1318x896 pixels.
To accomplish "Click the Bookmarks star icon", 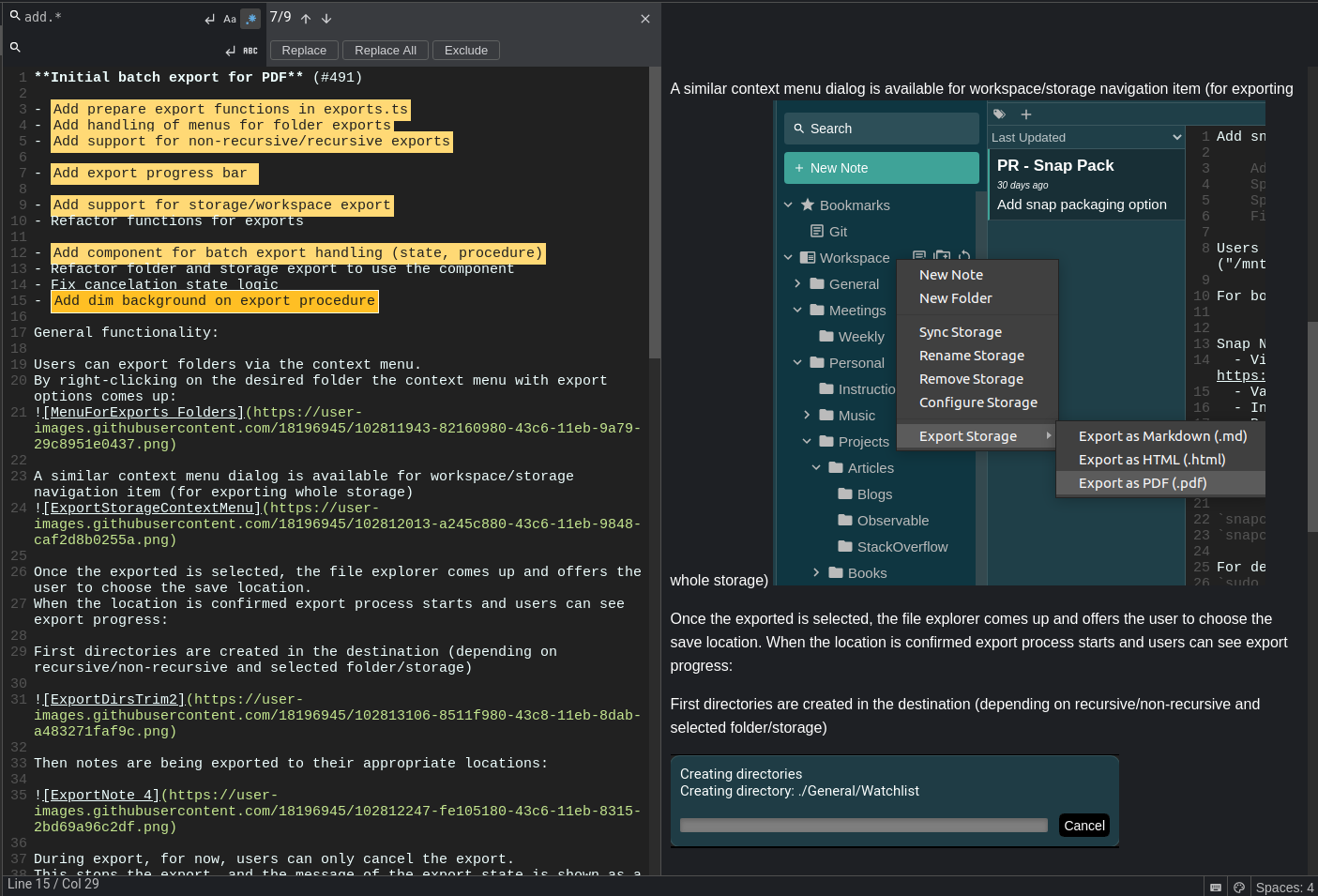I will tap(808, 205).
